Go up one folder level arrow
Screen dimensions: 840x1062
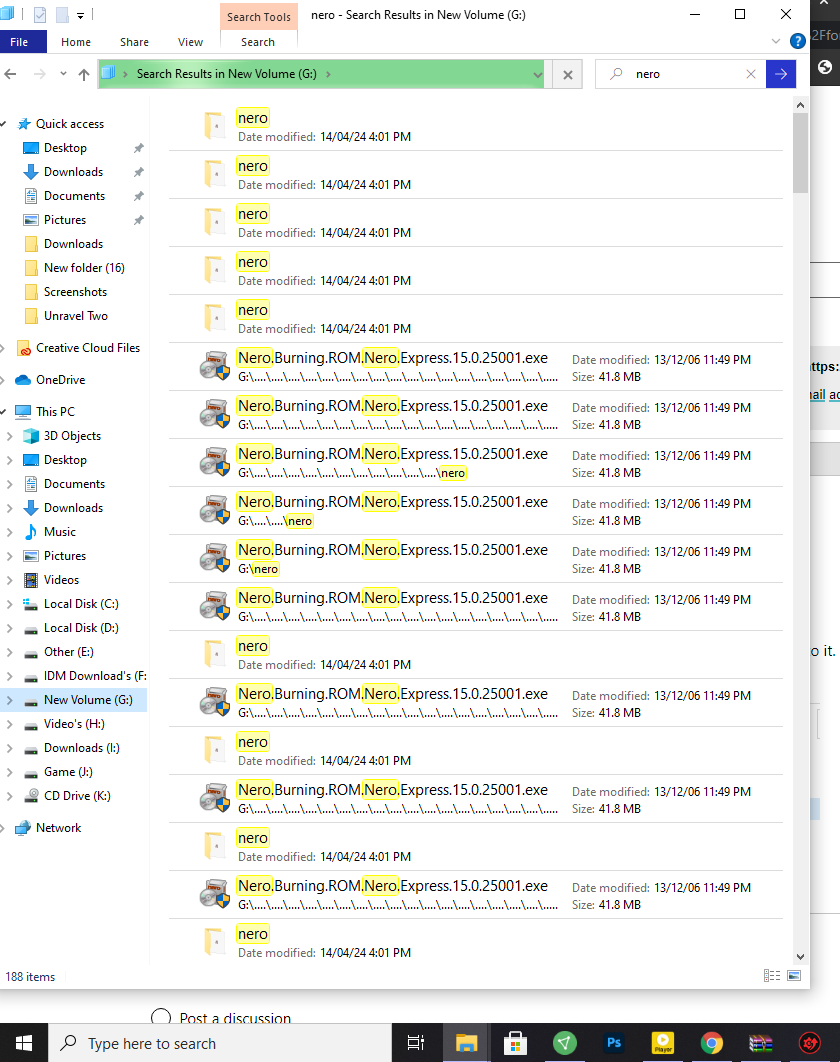tap(84, 75)
